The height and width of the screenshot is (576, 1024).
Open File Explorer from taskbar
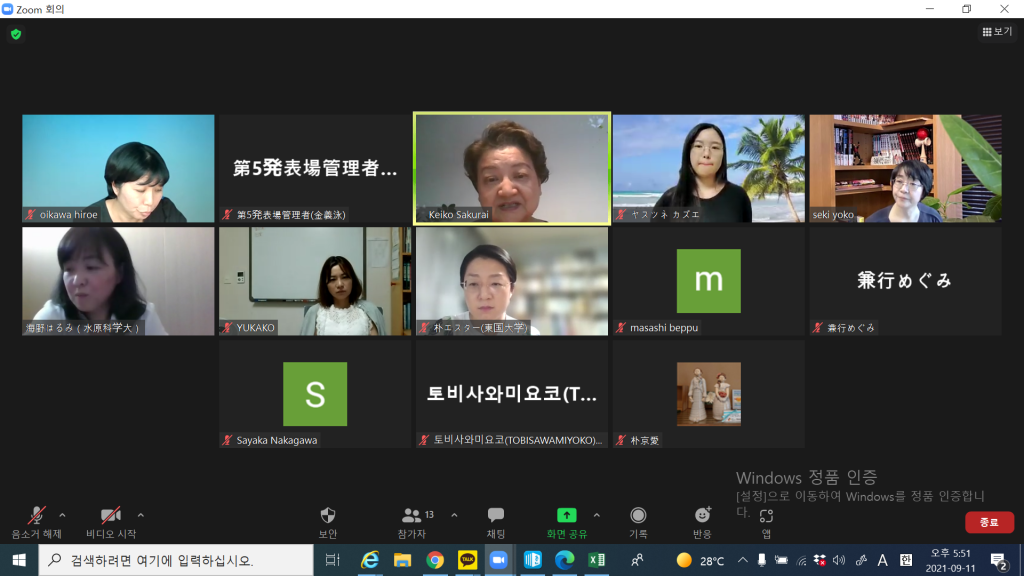pyautogui.click(x=402, y=560)
